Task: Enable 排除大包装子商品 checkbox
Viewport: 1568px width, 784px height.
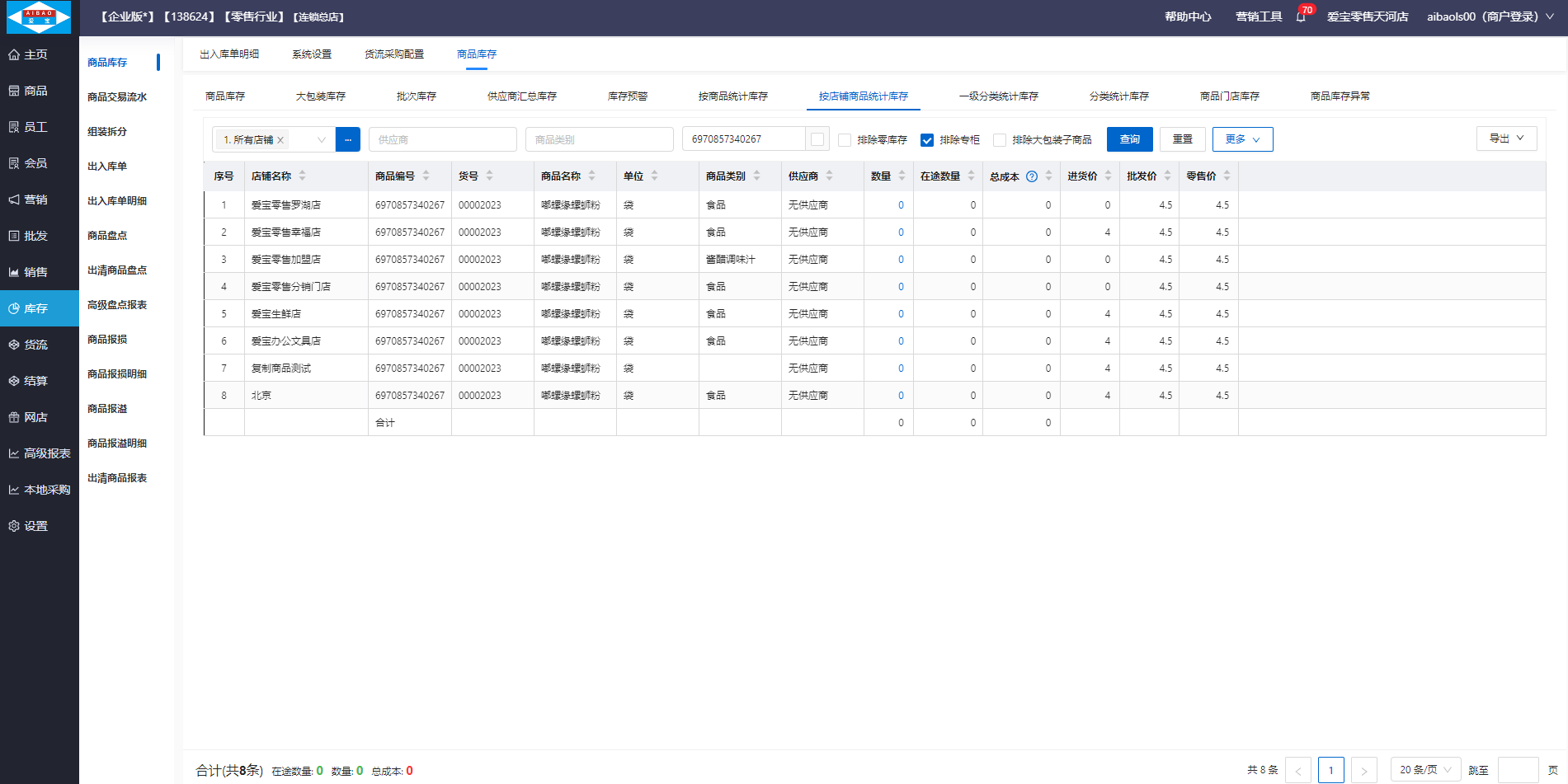Action: pos(1000,140)
